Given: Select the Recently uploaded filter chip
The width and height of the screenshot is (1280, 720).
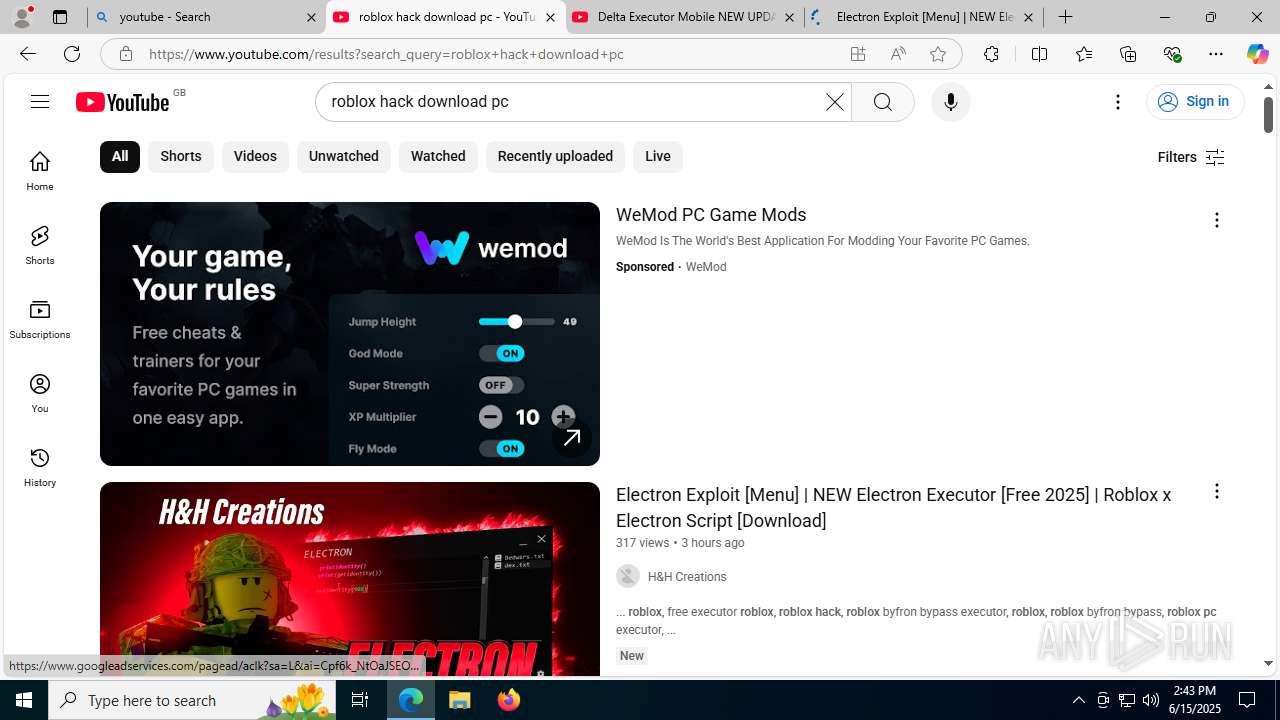Looking at the screenshot, I should (555, 156).
